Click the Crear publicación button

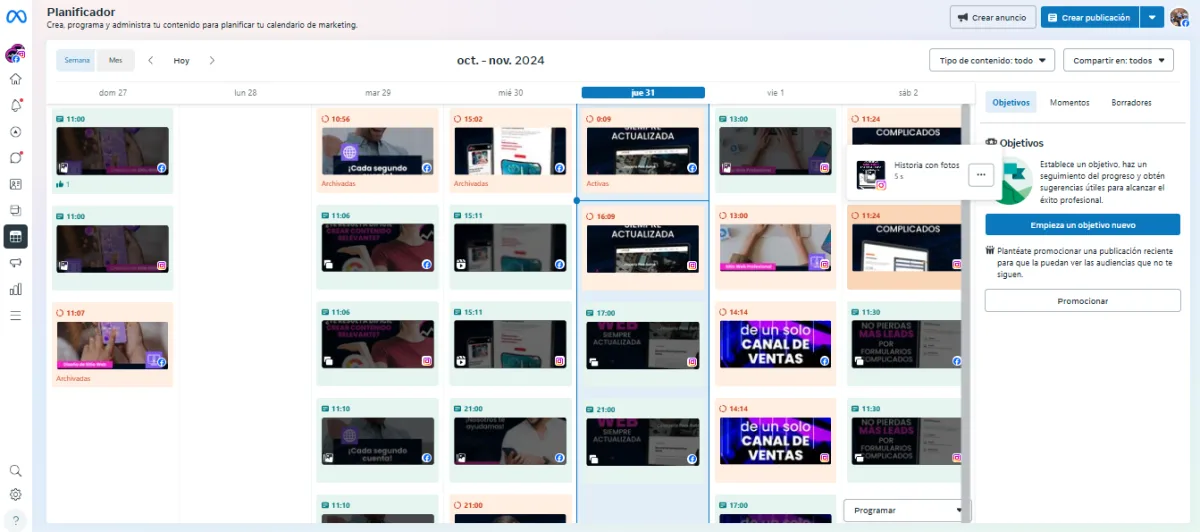coord(1090,17)
